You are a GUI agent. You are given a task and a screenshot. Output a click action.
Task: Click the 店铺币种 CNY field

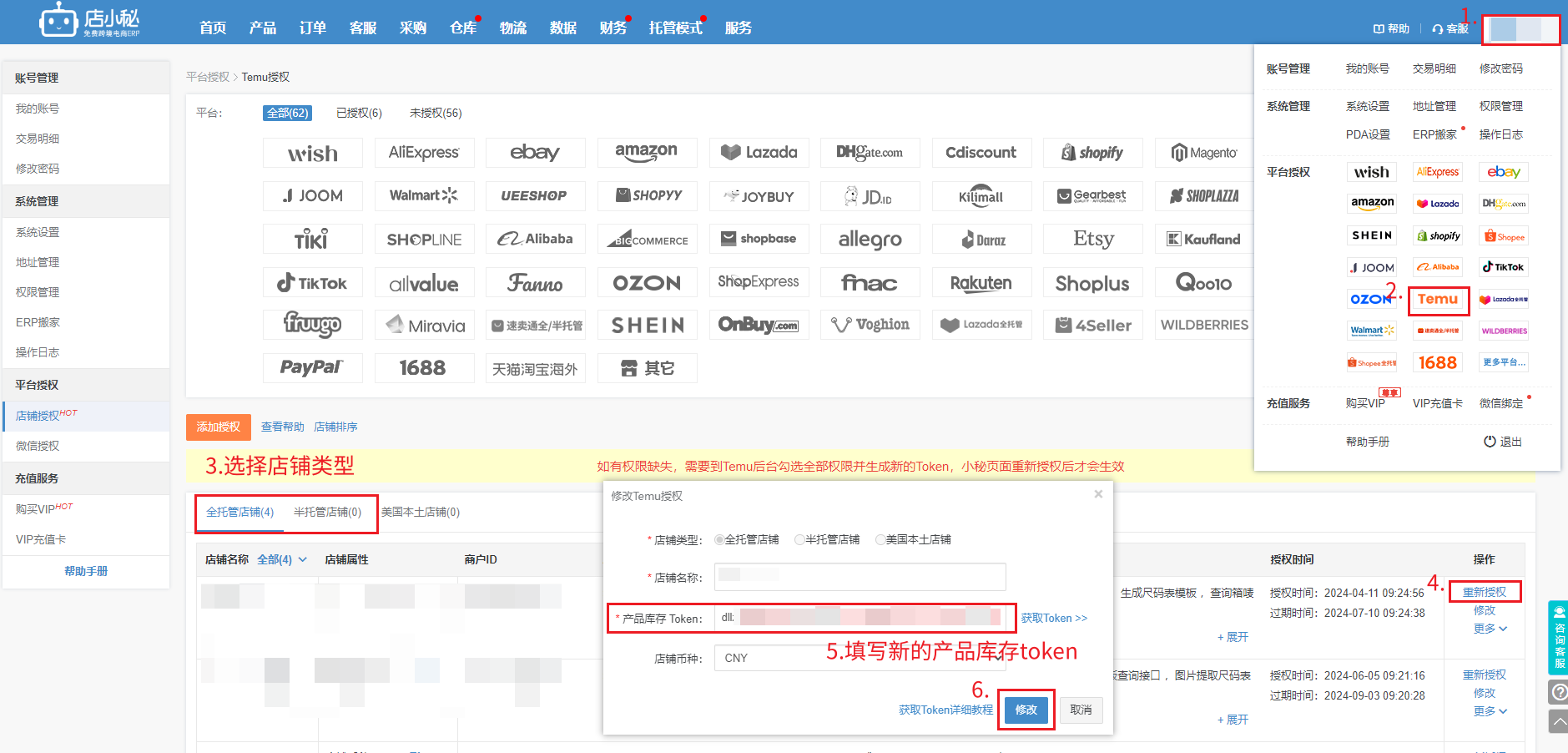pyautogui.click(x=860, y=658)
